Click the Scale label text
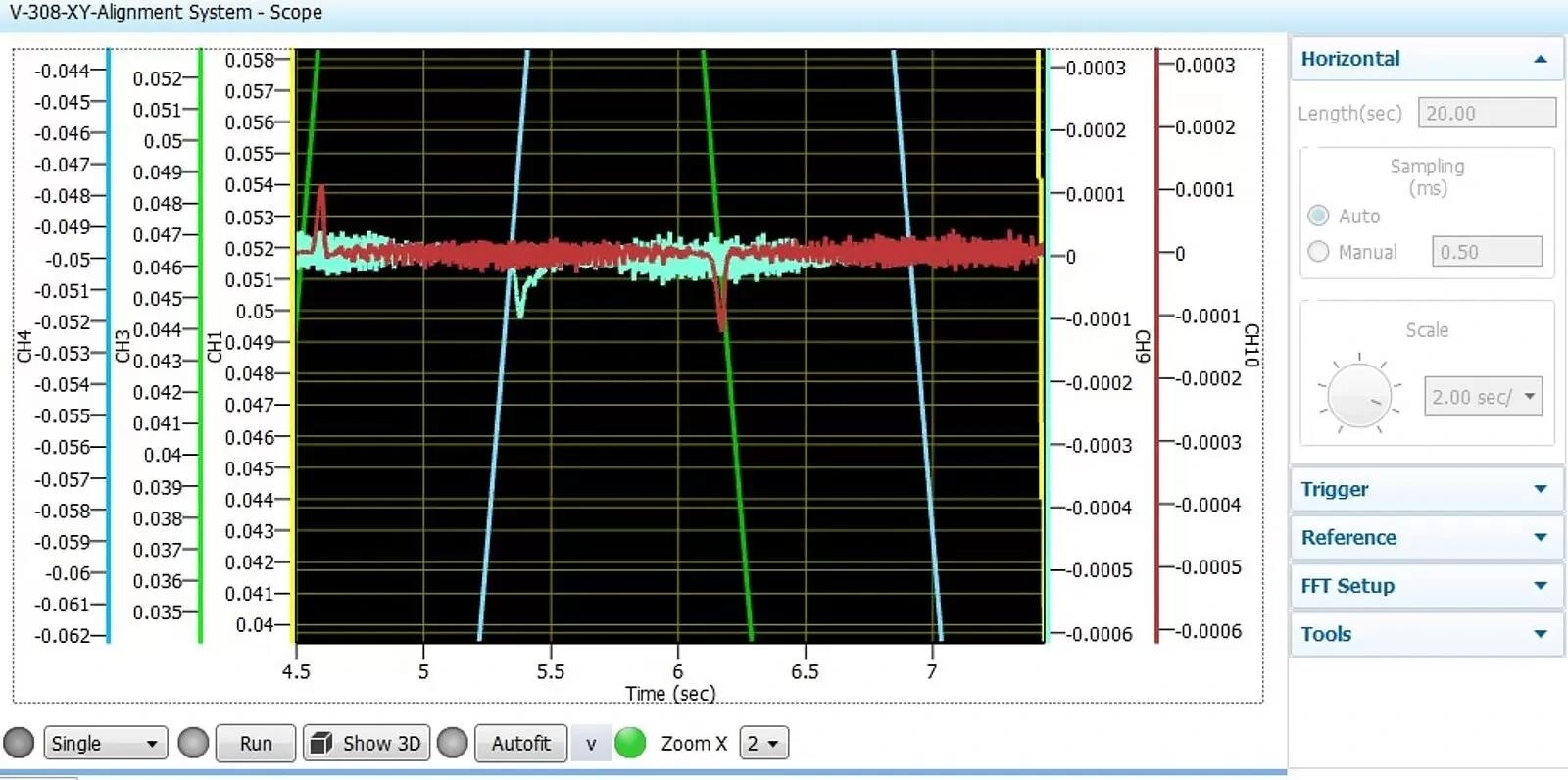The height and width of the screenshot is (780, 1568). click(x=1427, y=330)
